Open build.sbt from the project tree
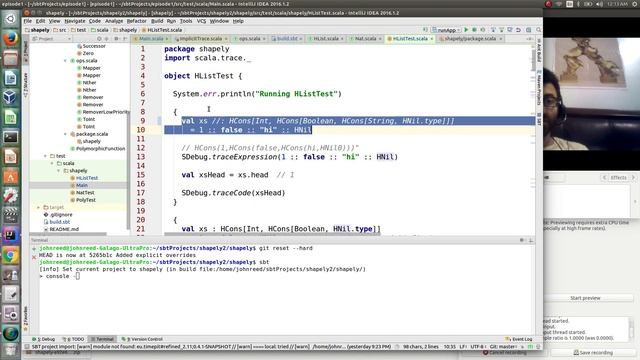Image resolution: width=640 pixels, height=360 pixels. pos(60,222)
